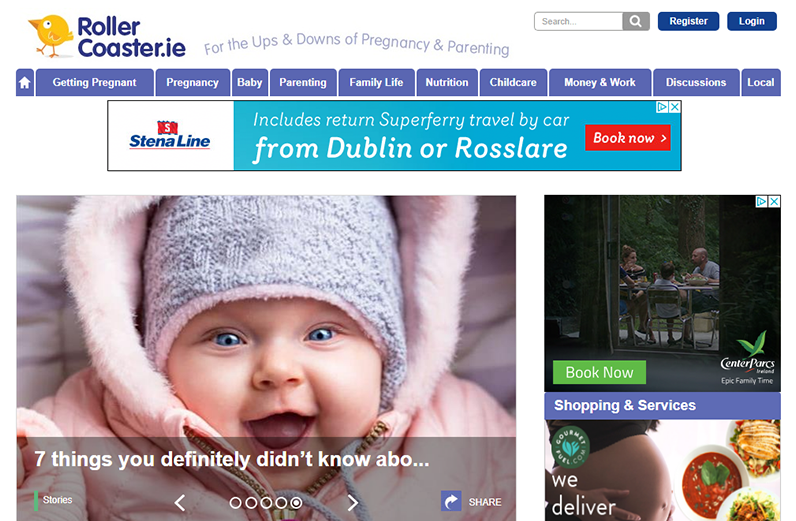
Task: Click the Book Now button on Center Parcs ad
Action: (x=600, y=372)
